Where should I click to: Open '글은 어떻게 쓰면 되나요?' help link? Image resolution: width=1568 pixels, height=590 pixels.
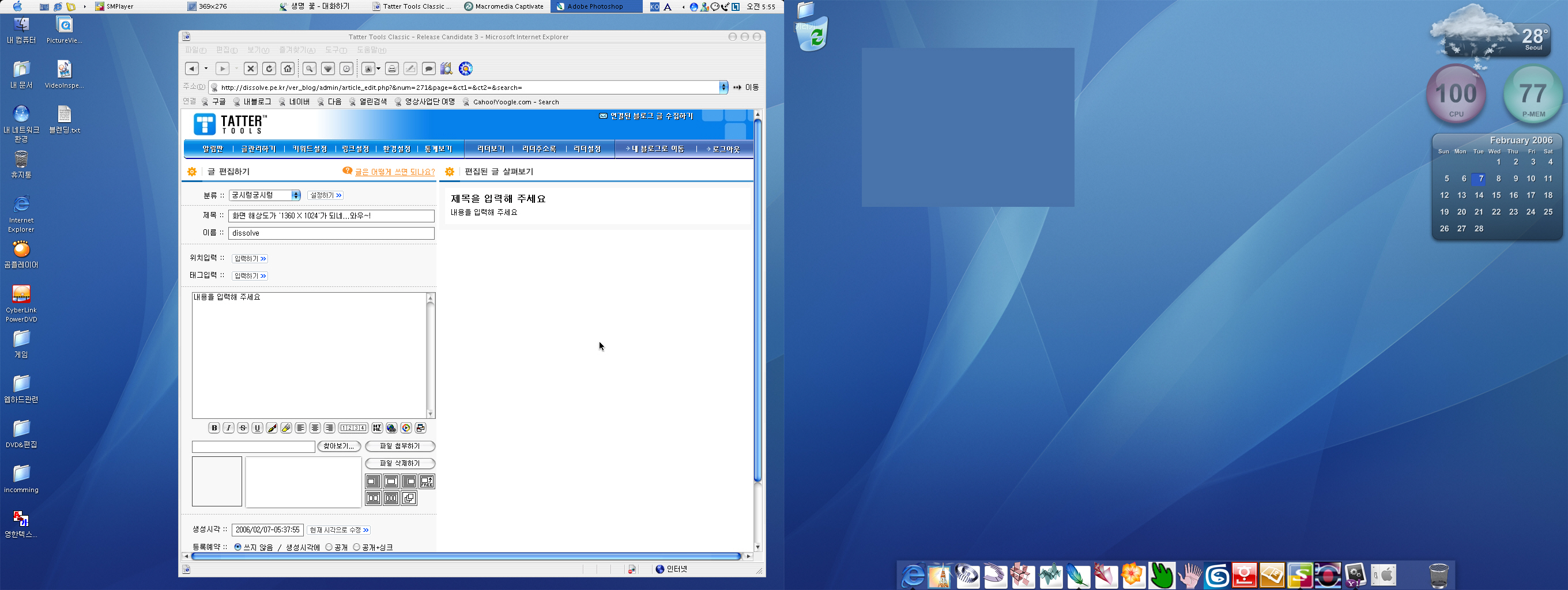point(394,172)
